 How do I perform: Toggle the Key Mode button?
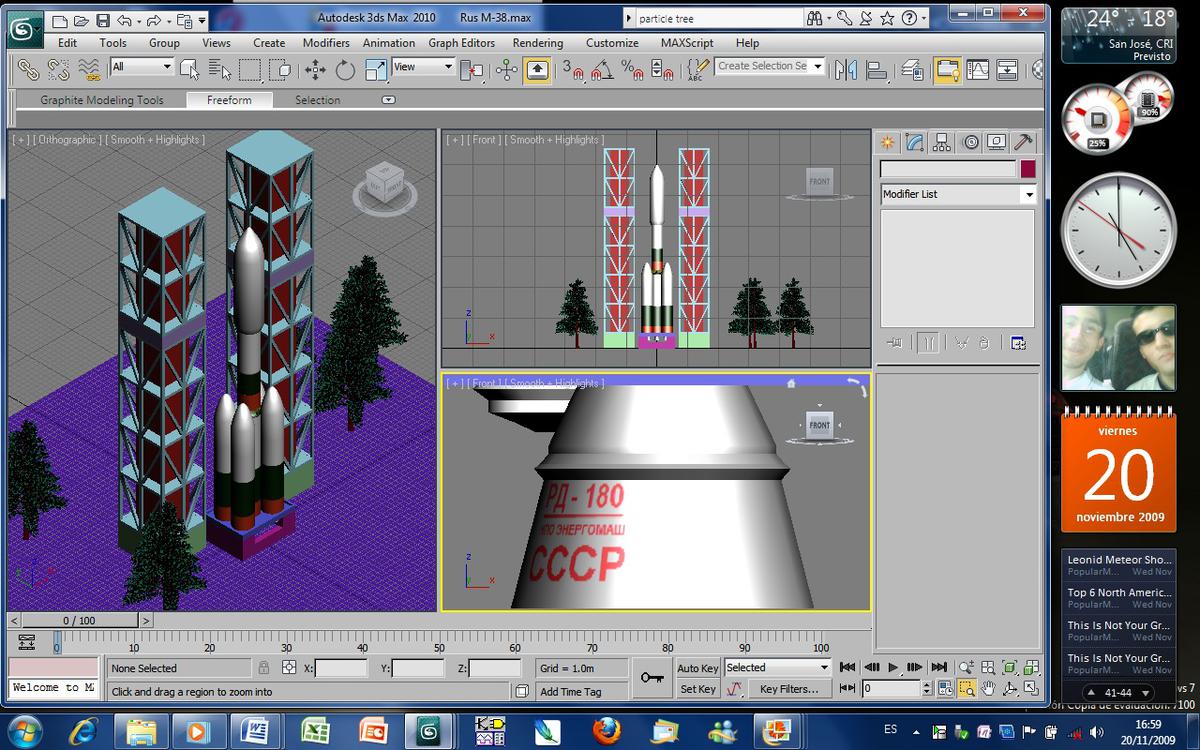tap(848, 688)
